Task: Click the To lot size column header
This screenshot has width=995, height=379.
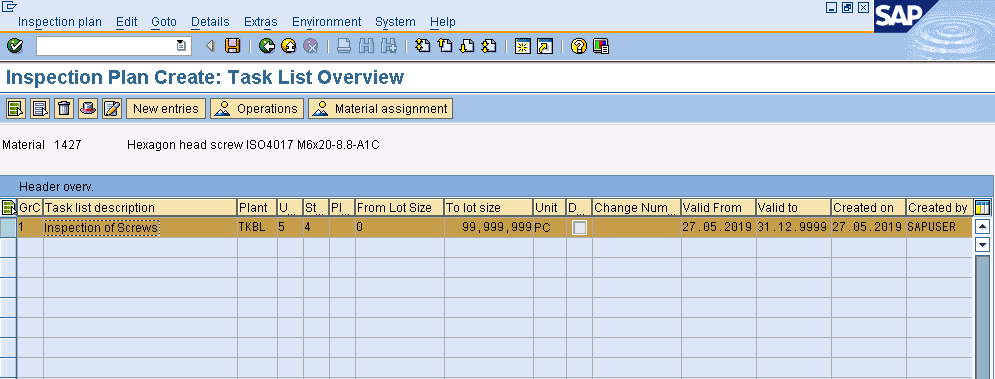Action: 488,208
